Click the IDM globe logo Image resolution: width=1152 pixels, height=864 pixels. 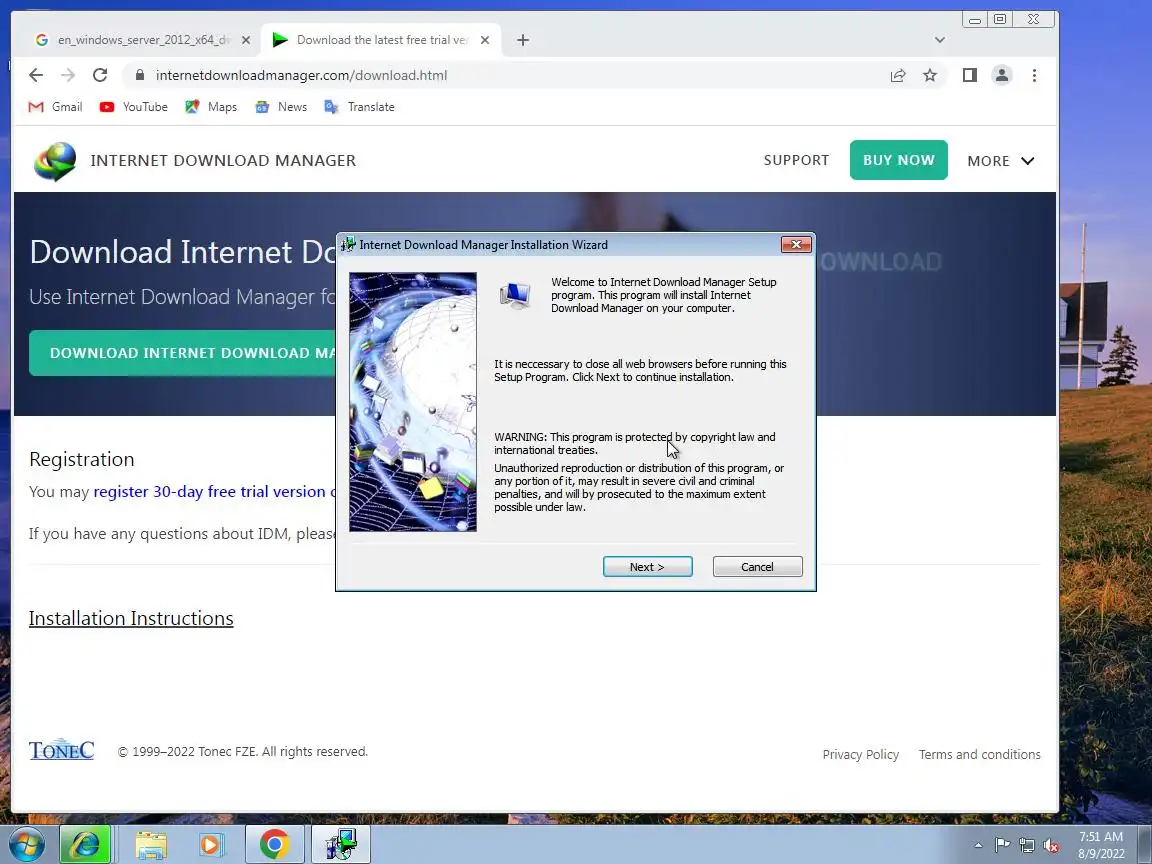coord(55,161)
